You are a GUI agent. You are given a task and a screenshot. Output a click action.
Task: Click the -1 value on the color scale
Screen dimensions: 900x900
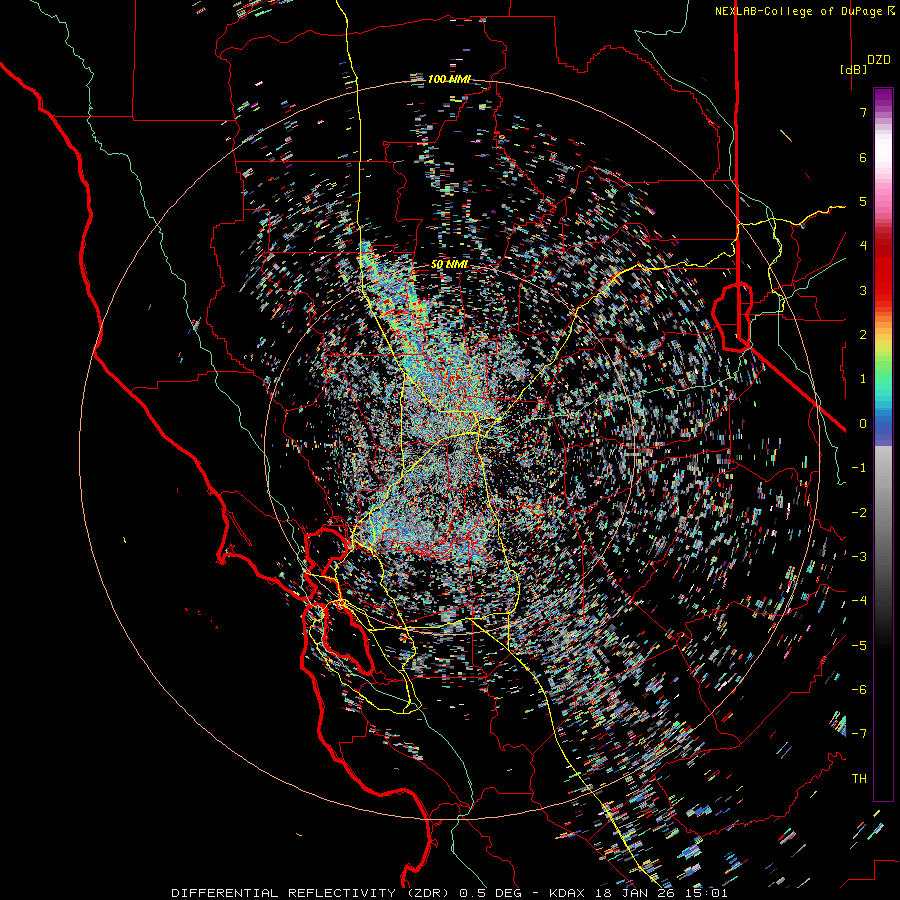859,468
